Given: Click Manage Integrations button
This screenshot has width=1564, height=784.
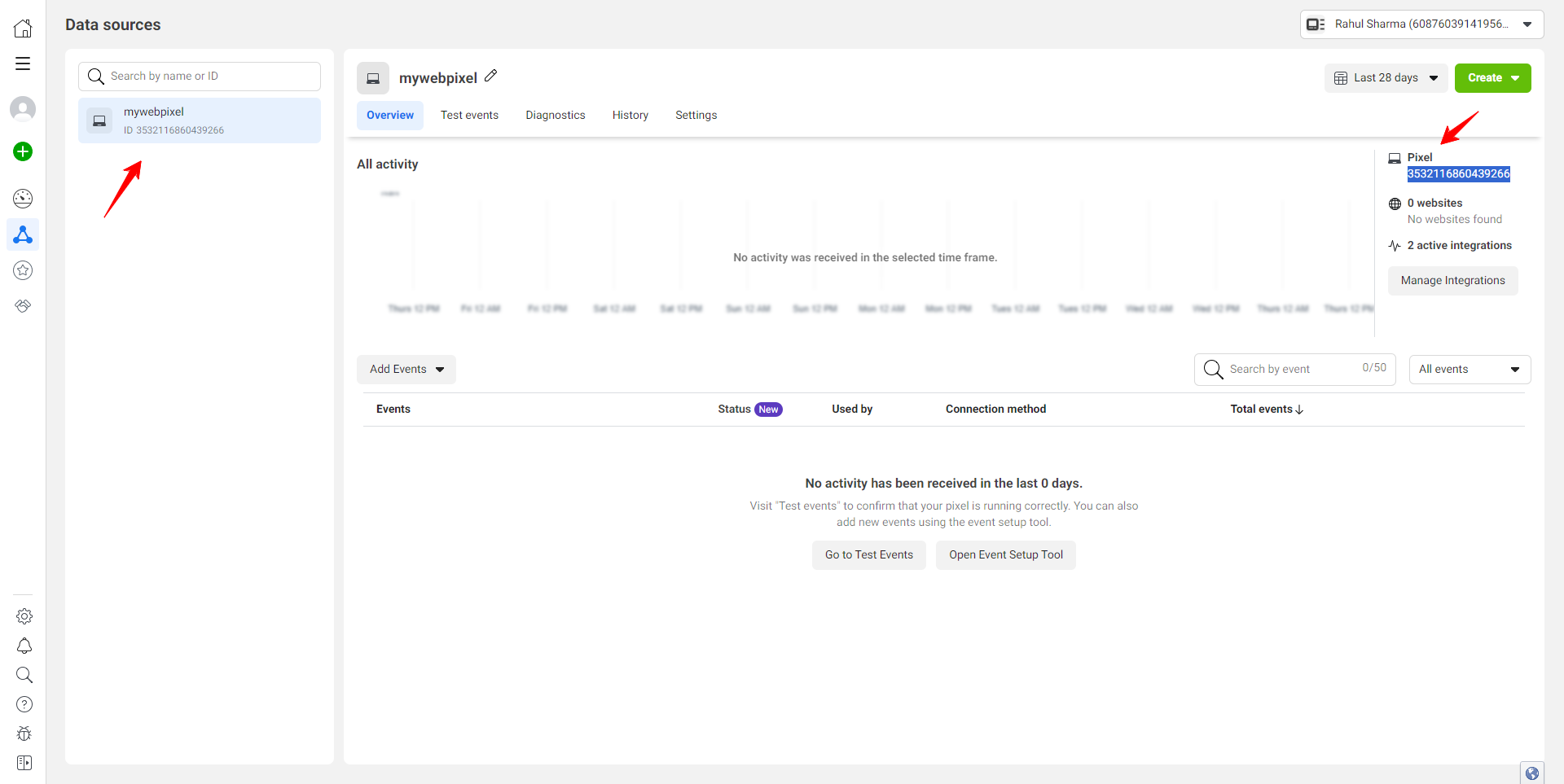Looking at the screenshot, I should (1452, 281).
